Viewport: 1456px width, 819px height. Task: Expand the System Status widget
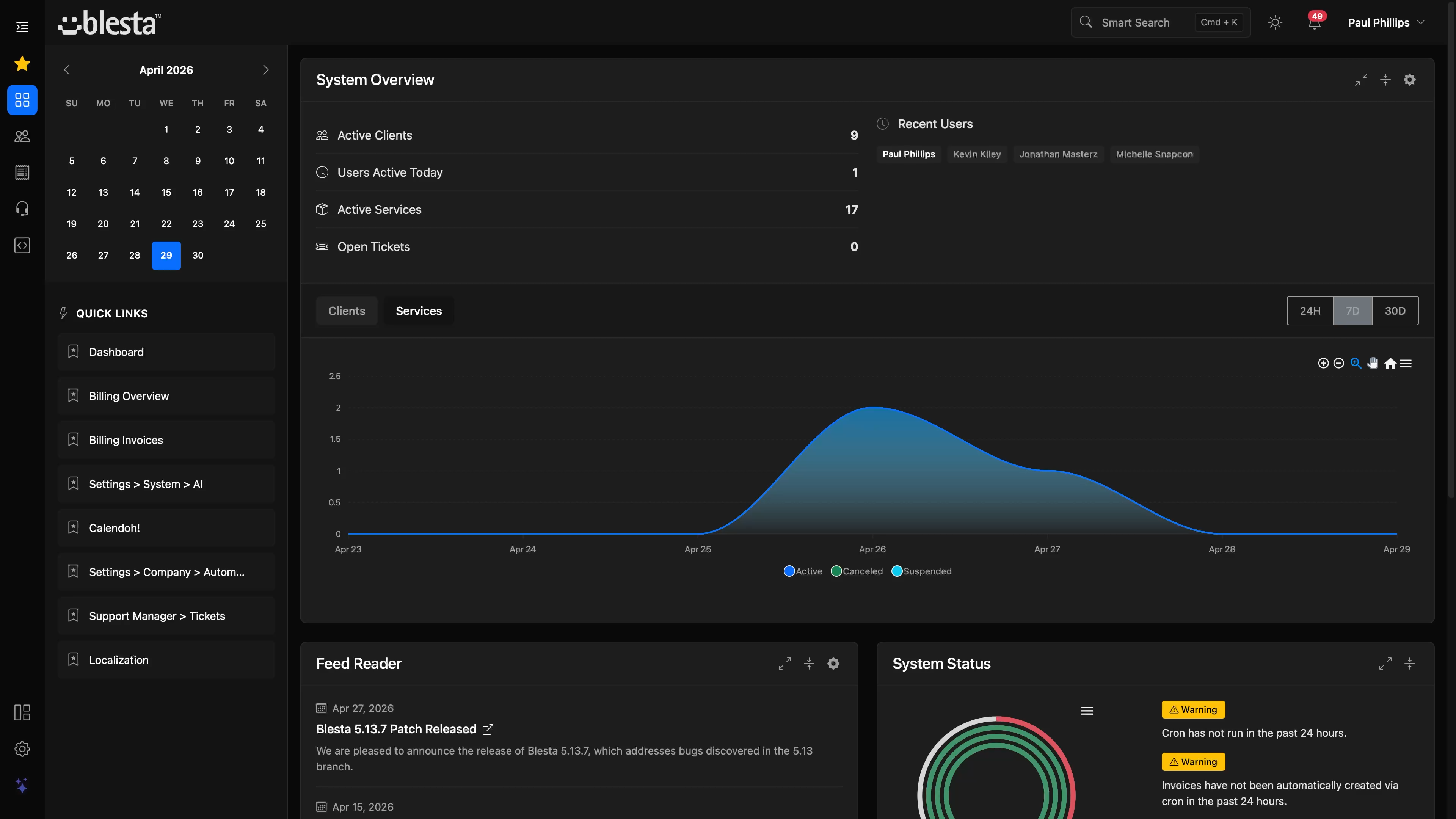coord(1385,664)
